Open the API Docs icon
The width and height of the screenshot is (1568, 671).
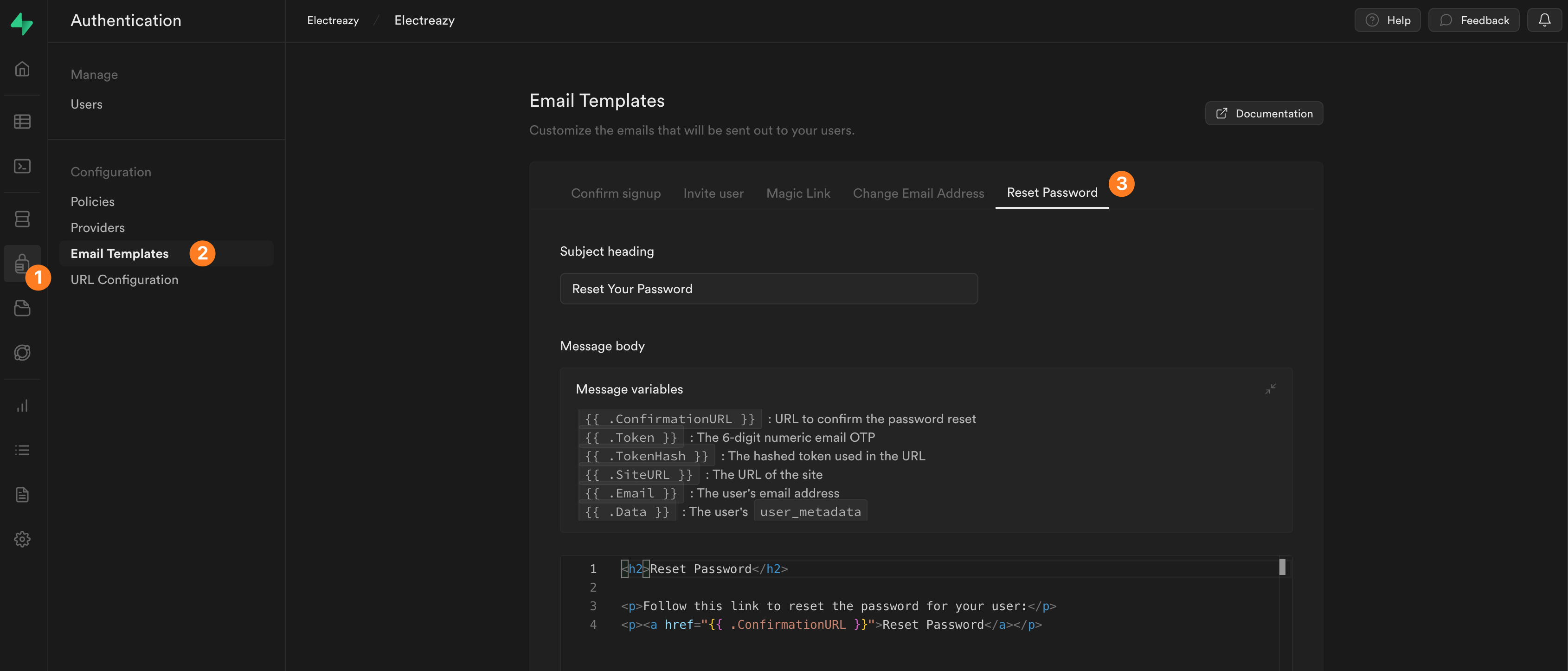[22, 494]
